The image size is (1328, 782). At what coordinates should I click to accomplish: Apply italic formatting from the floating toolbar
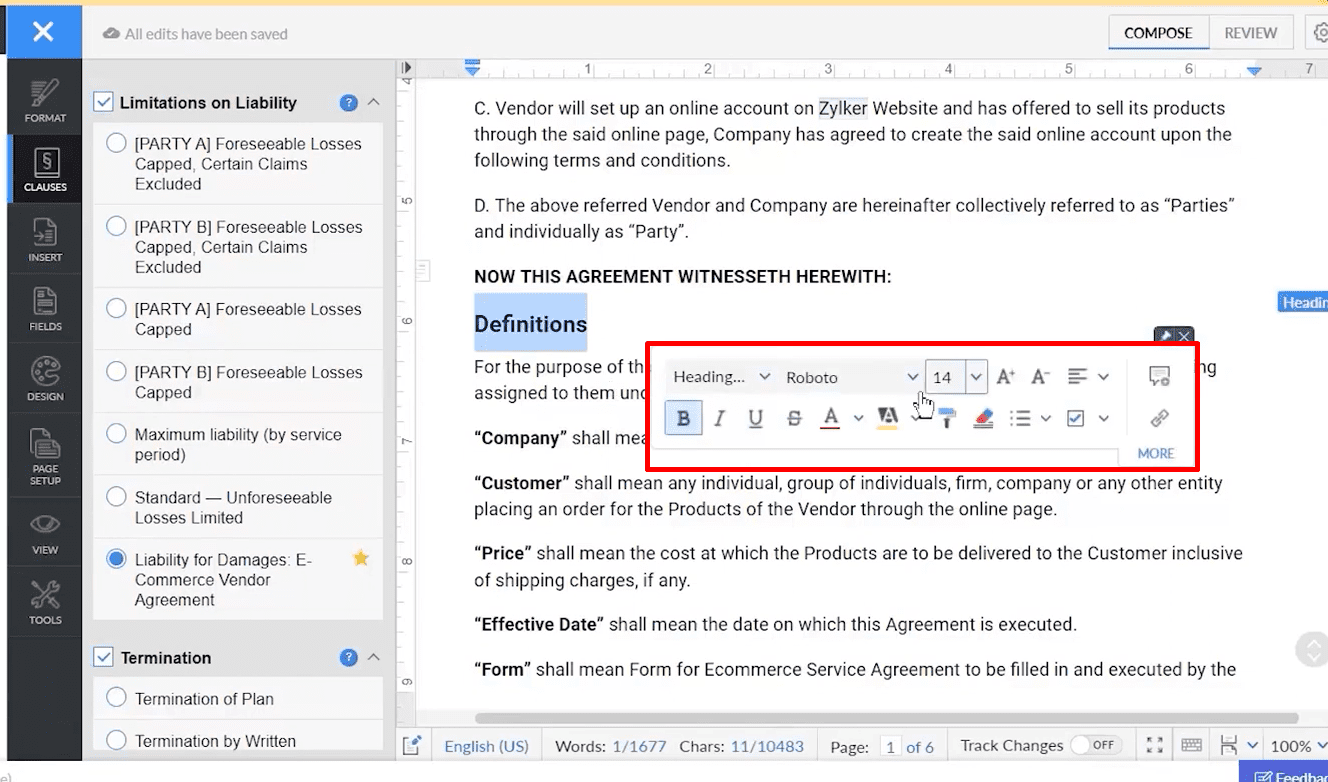719,418
